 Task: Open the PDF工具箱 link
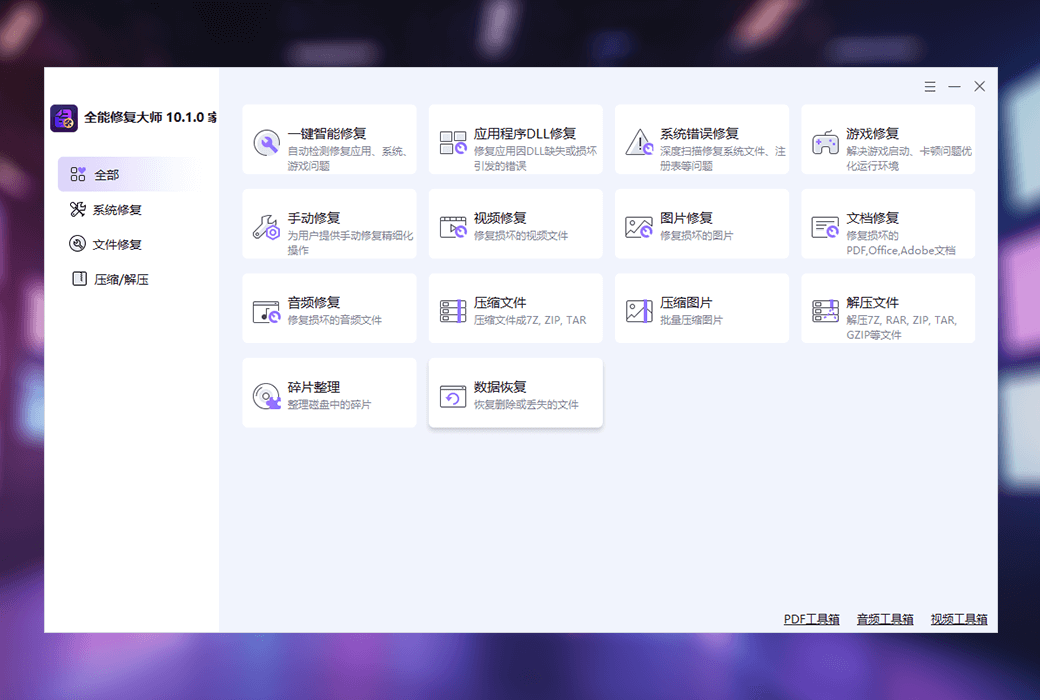coord(811,620)
